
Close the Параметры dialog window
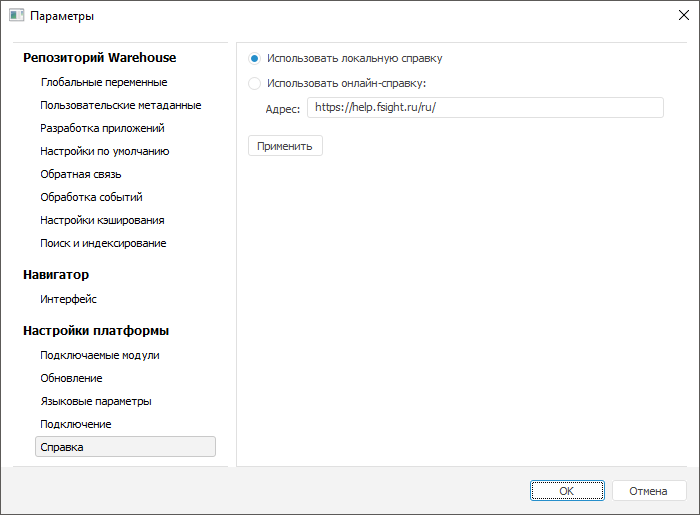pos(682,17)
